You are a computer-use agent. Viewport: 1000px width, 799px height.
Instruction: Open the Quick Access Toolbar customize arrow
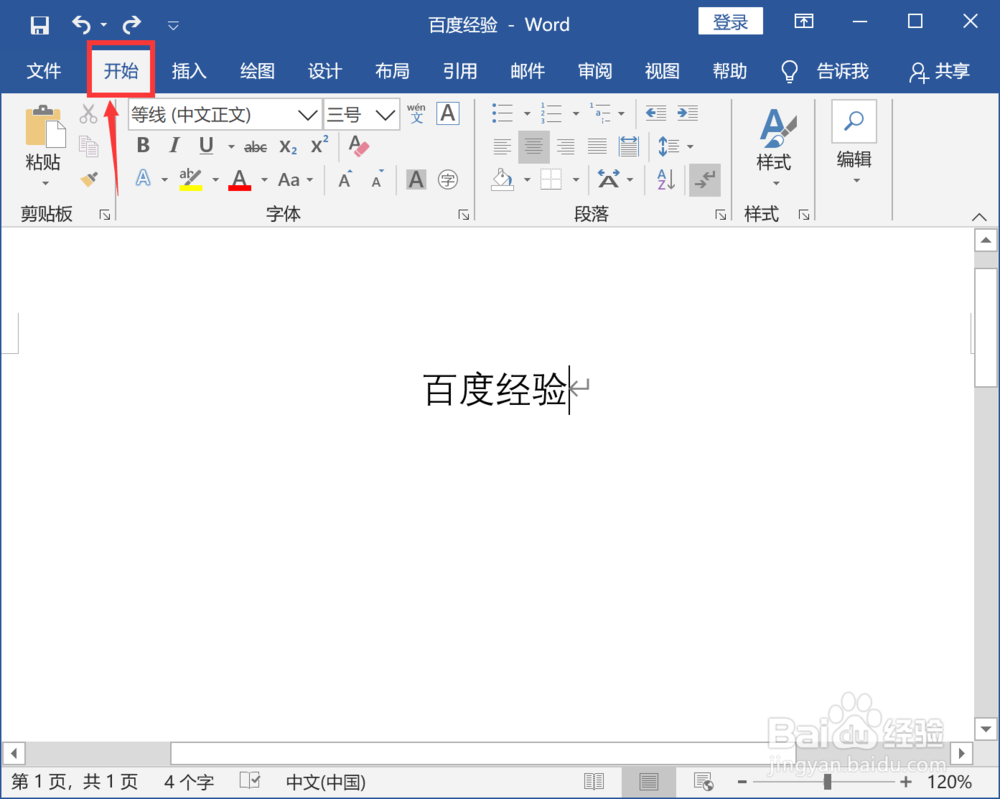[x=173, y=26]
